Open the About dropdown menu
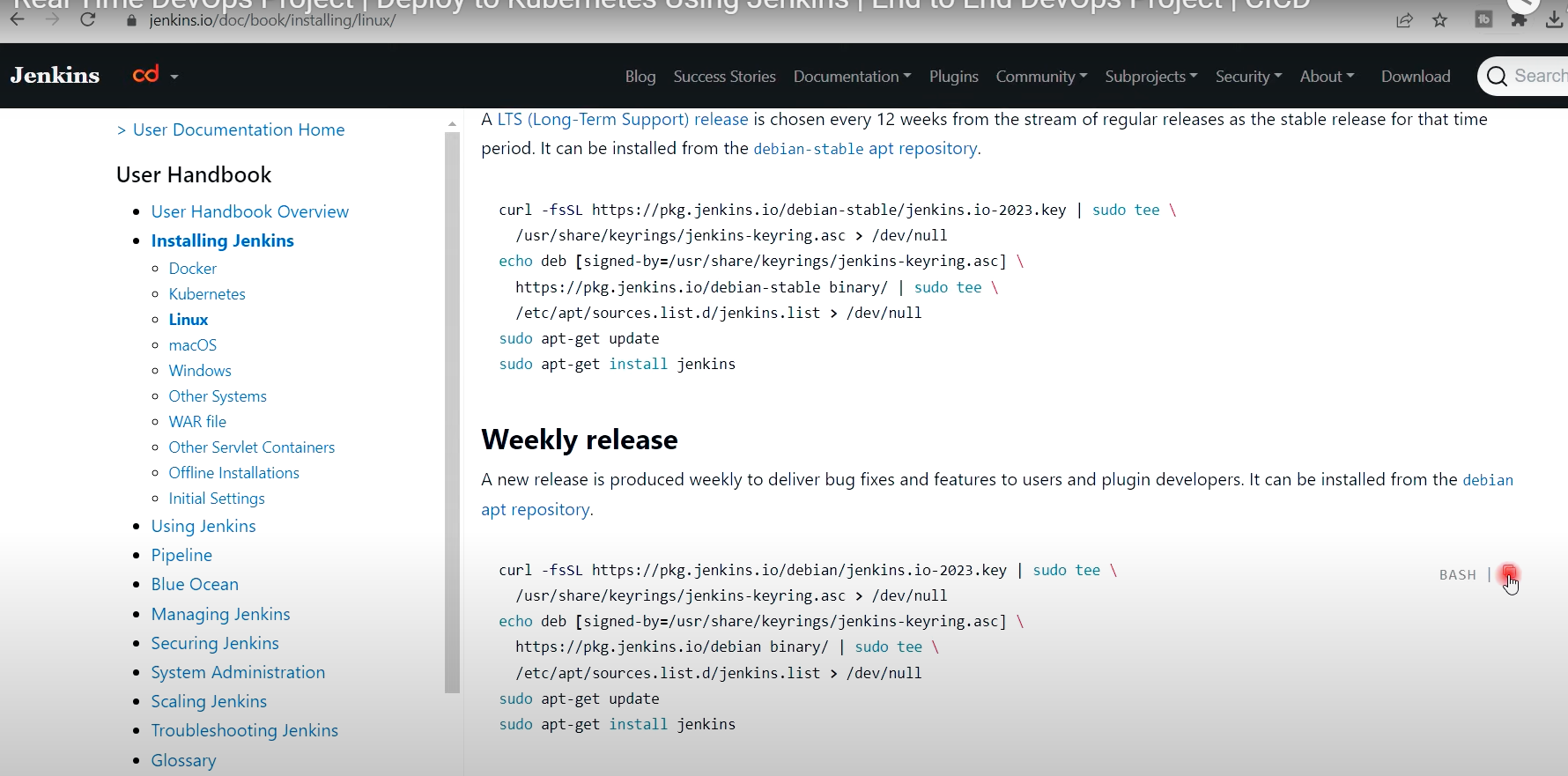The height and width of the screenshot is (776, 1568). 1327,77
